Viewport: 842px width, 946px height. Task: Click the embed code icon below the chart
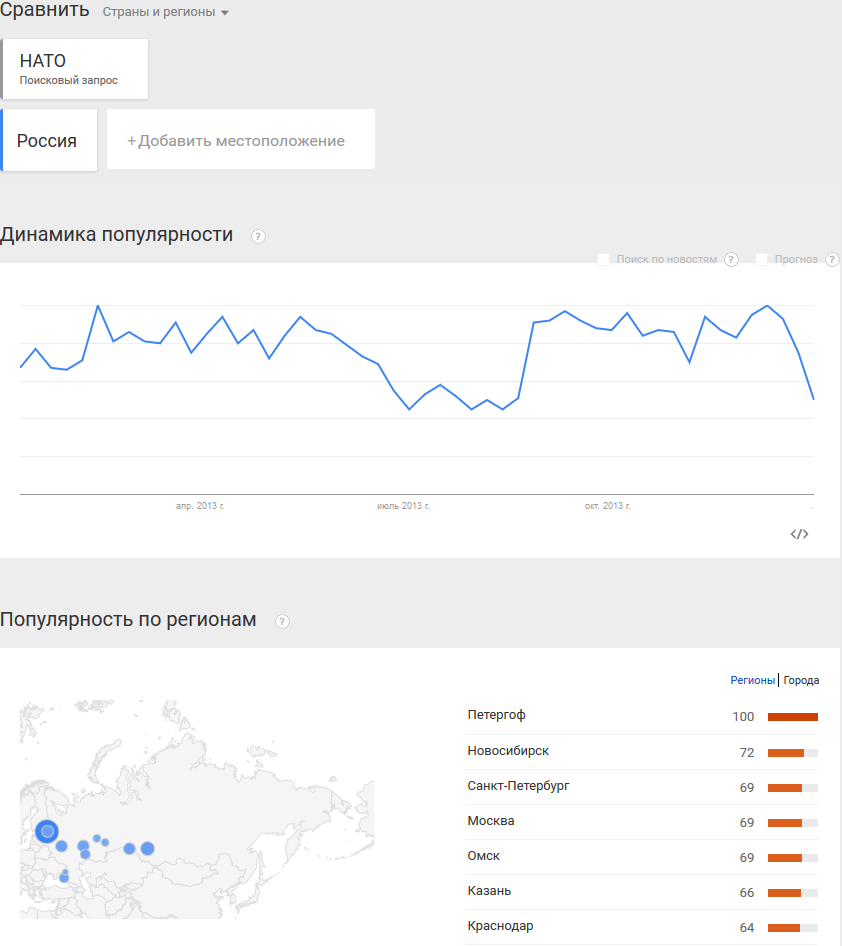point(799,534)
